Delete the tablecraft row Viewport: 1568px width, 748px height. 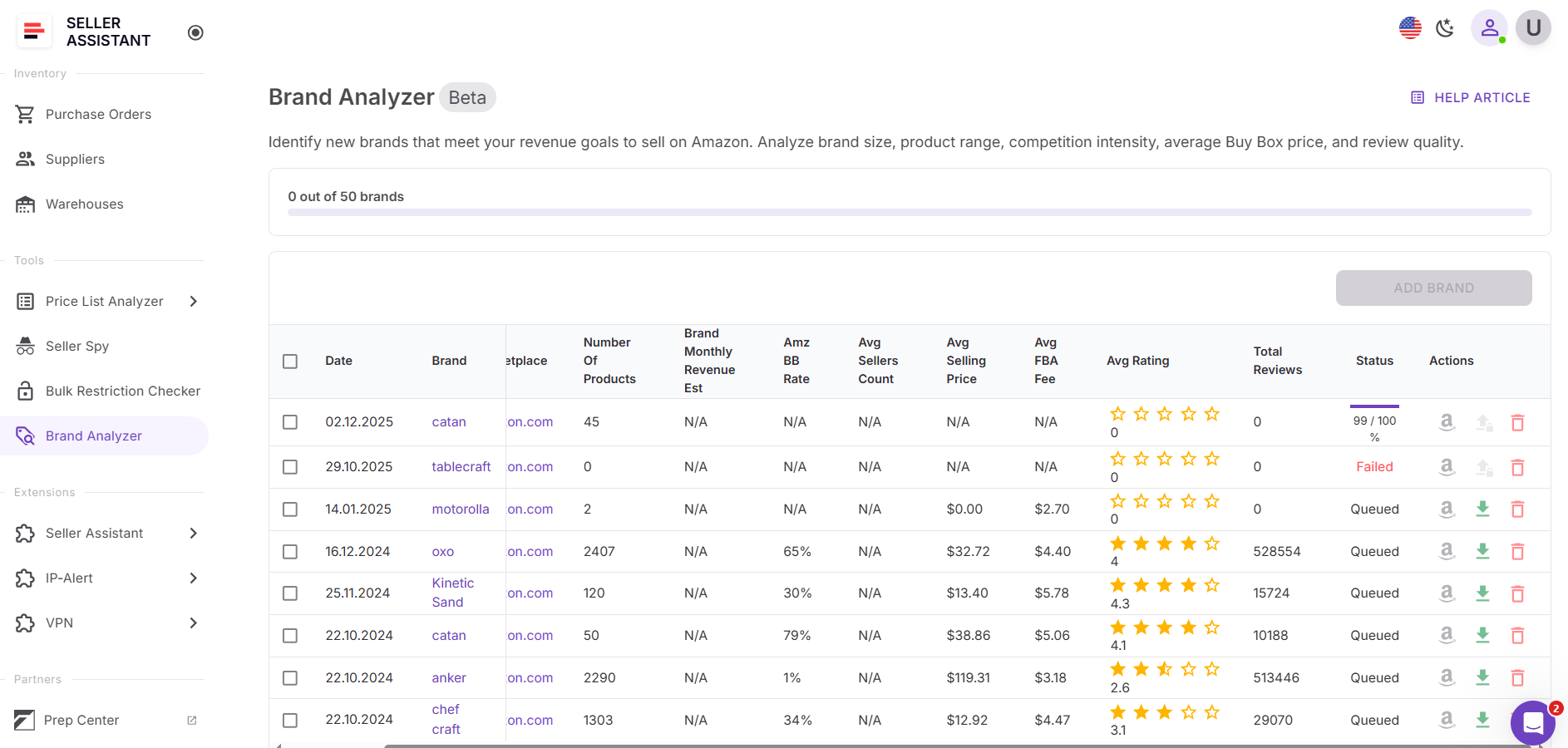(1517, 468)
